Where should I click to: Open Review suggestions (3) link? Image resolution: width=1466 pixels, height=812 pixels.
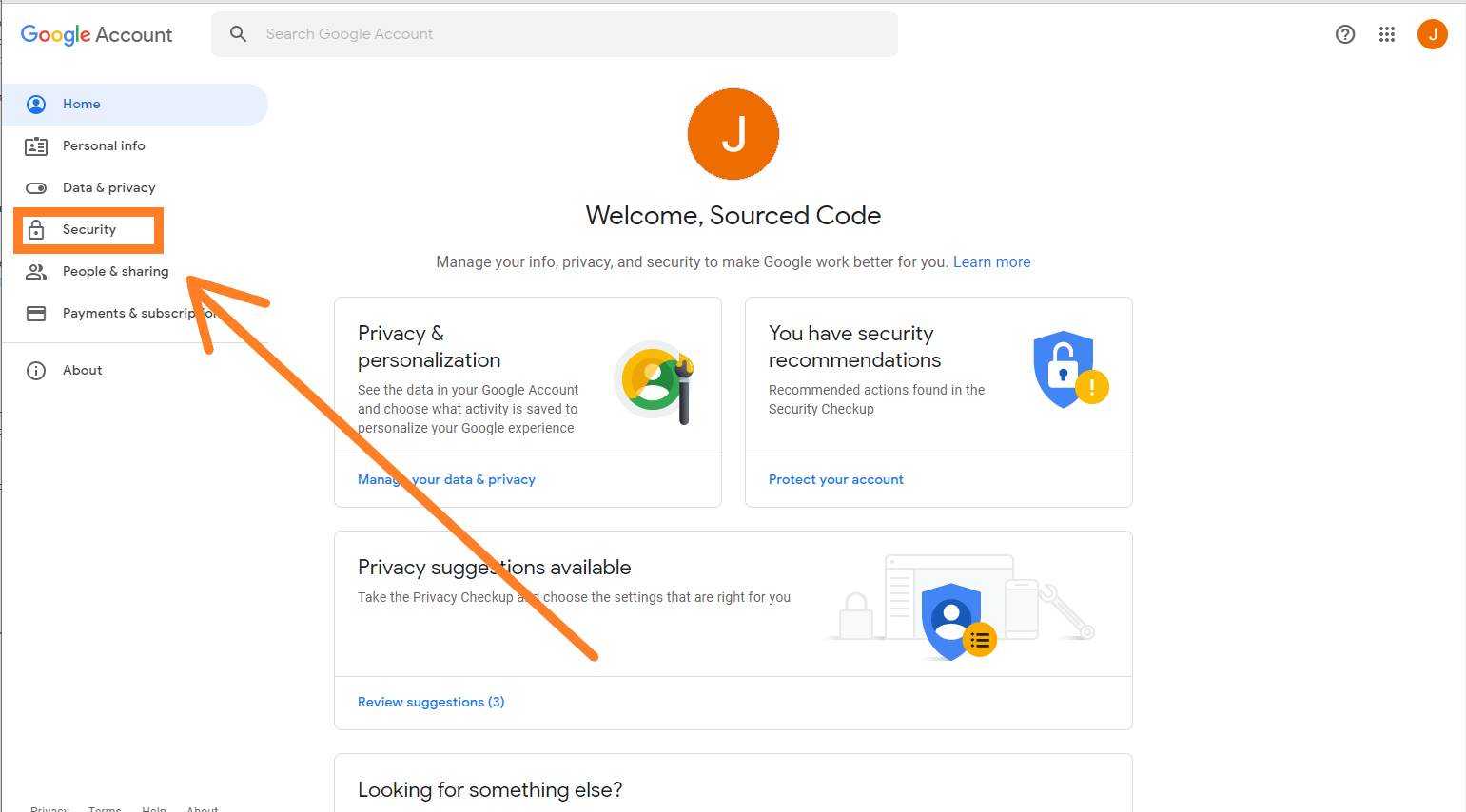pos(431,703)
